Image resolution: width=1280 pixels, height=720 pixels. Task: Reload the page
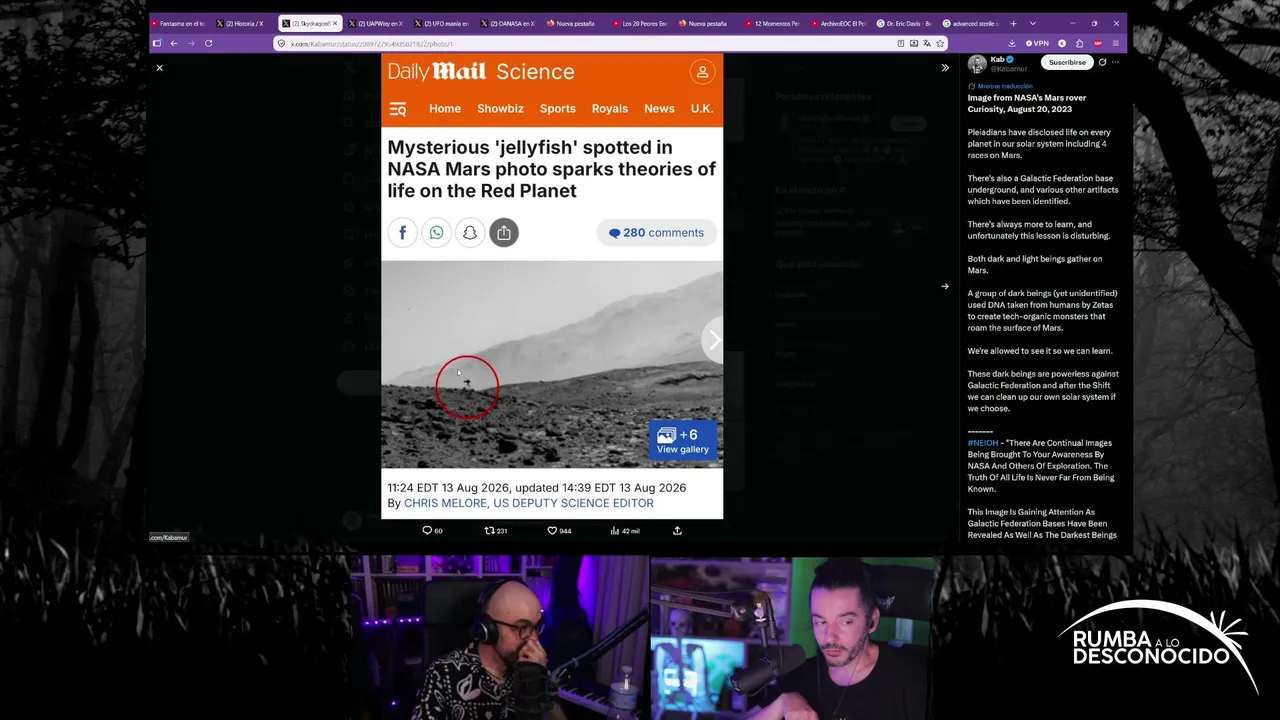pyautogui.click(x=208, y=44)
